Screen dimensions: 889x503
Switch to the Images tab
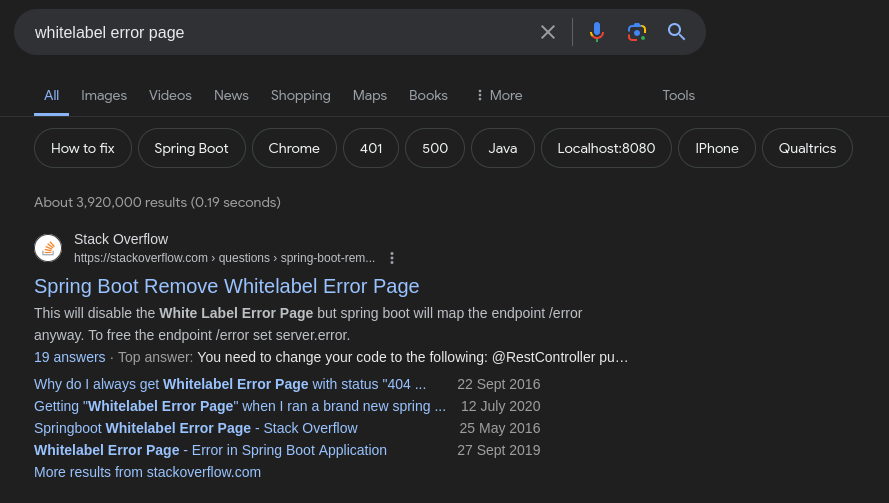coord(104,95)
